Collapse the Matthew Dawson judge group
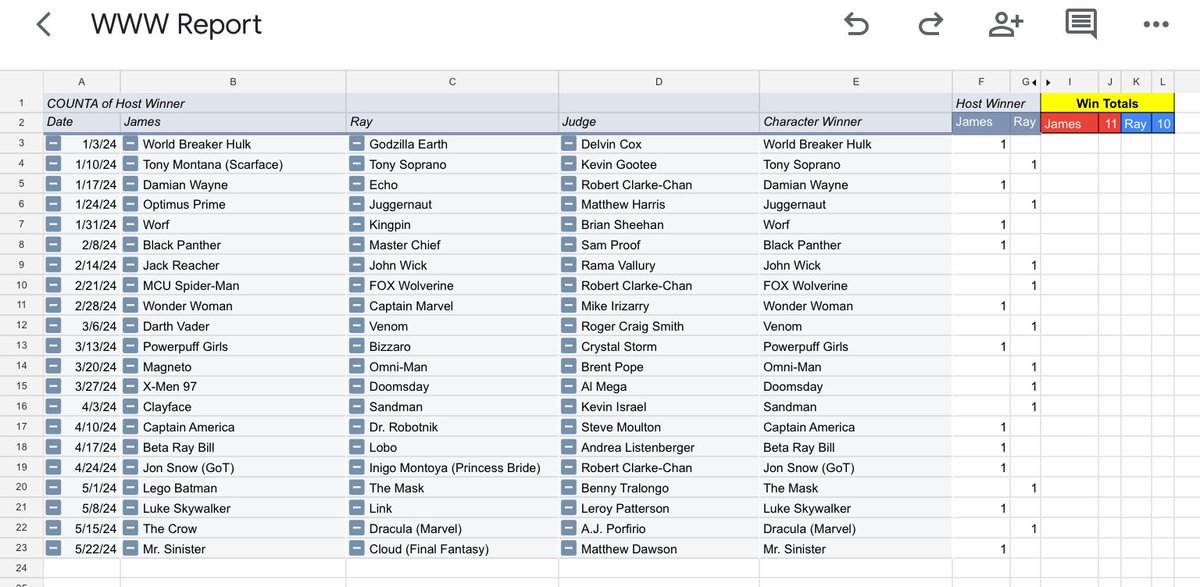Screen dimensions: 1200x587 [568, 549]
